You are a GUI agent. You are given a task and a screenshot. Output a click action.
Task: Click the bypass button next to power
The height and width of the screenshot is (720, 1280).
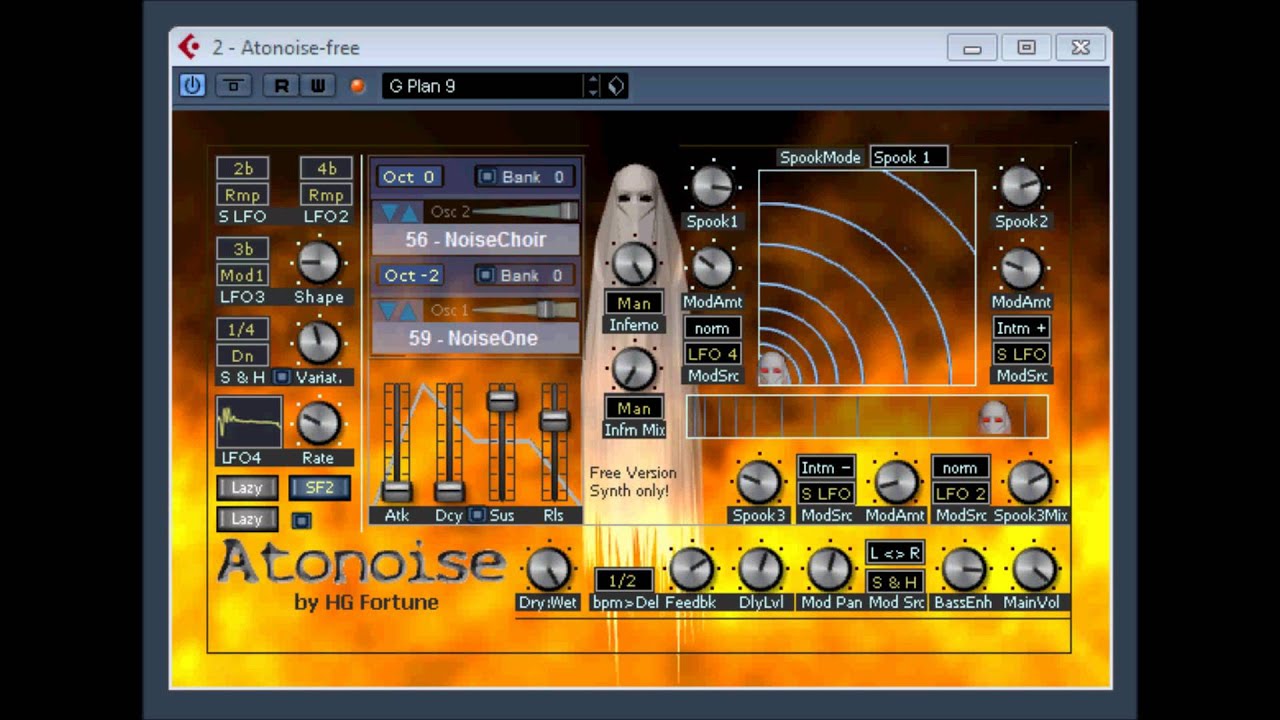pos(233,86)
